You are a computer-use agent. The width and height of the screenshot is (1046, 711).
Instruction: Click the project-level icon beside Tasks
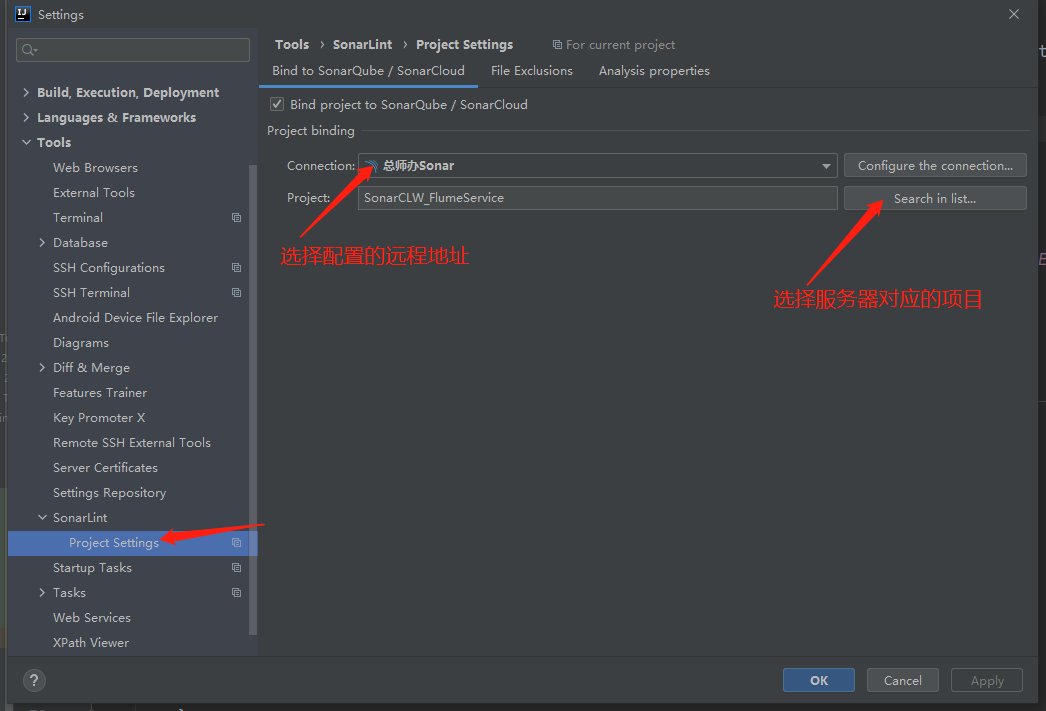pyautogui.click(x=236, y=592)
